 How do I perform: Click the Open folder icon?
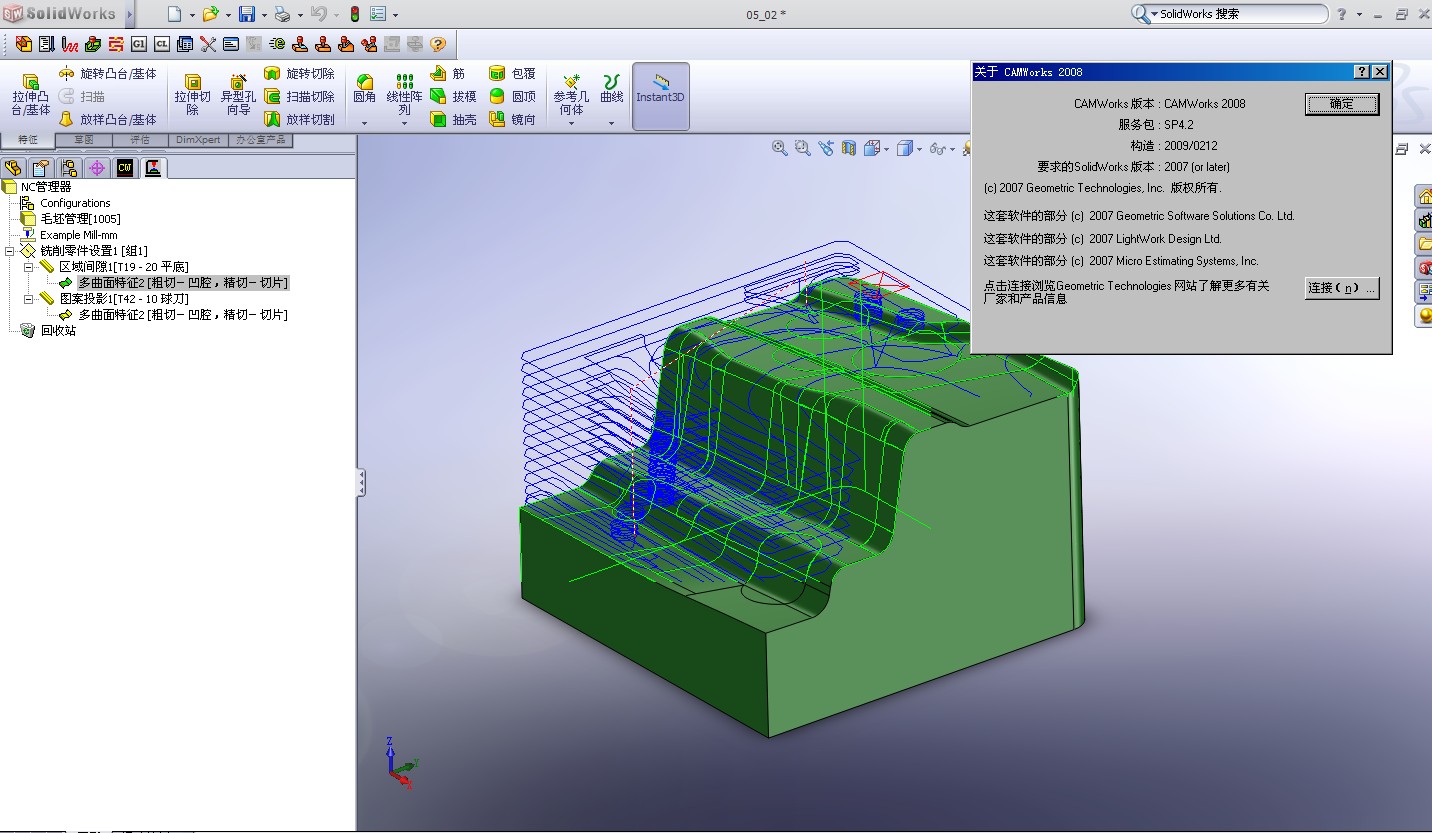tap(210, 14)
